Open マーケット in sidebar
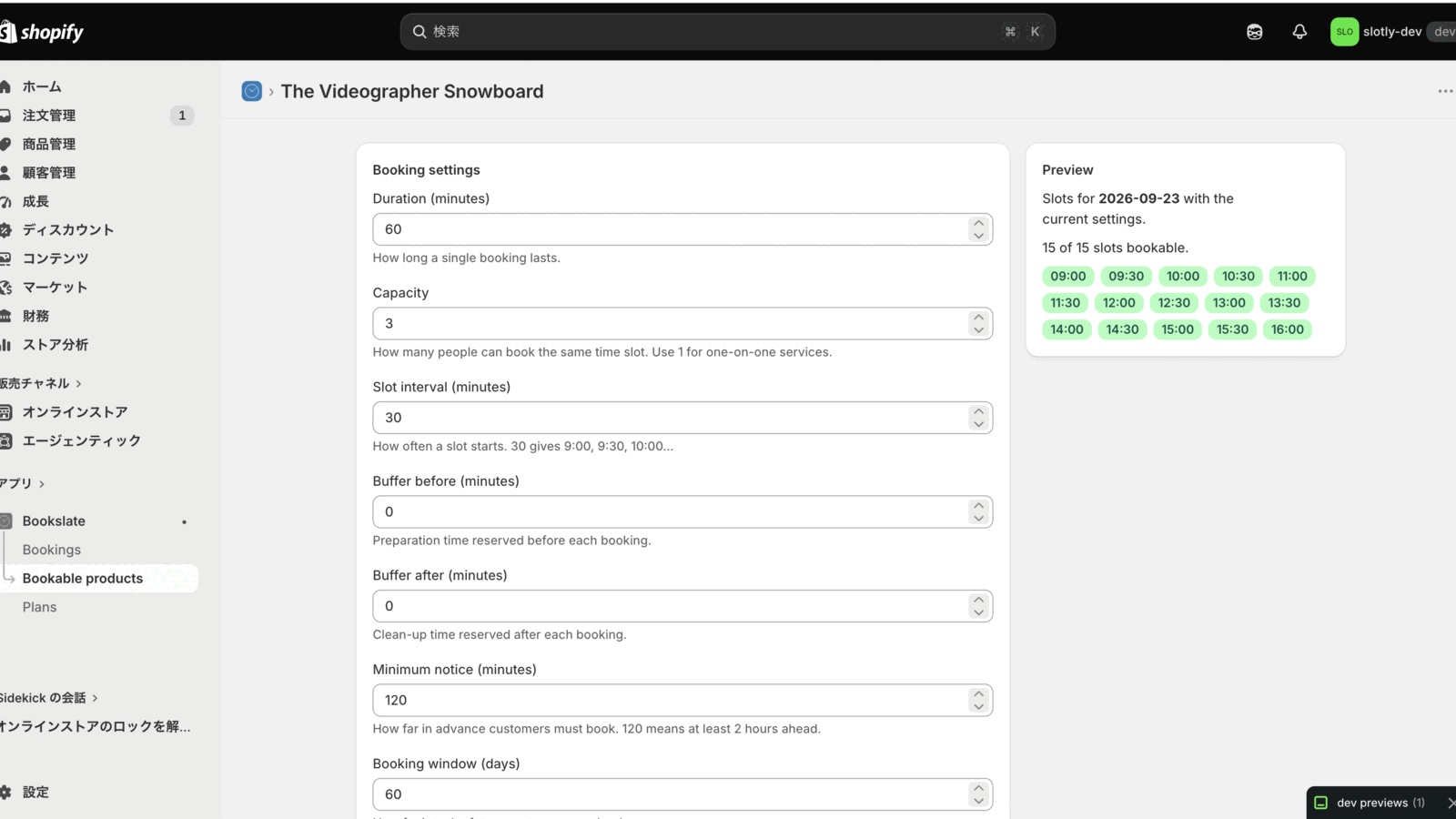This screenshot has width=1456, height=819. click(x=56, y=288)
